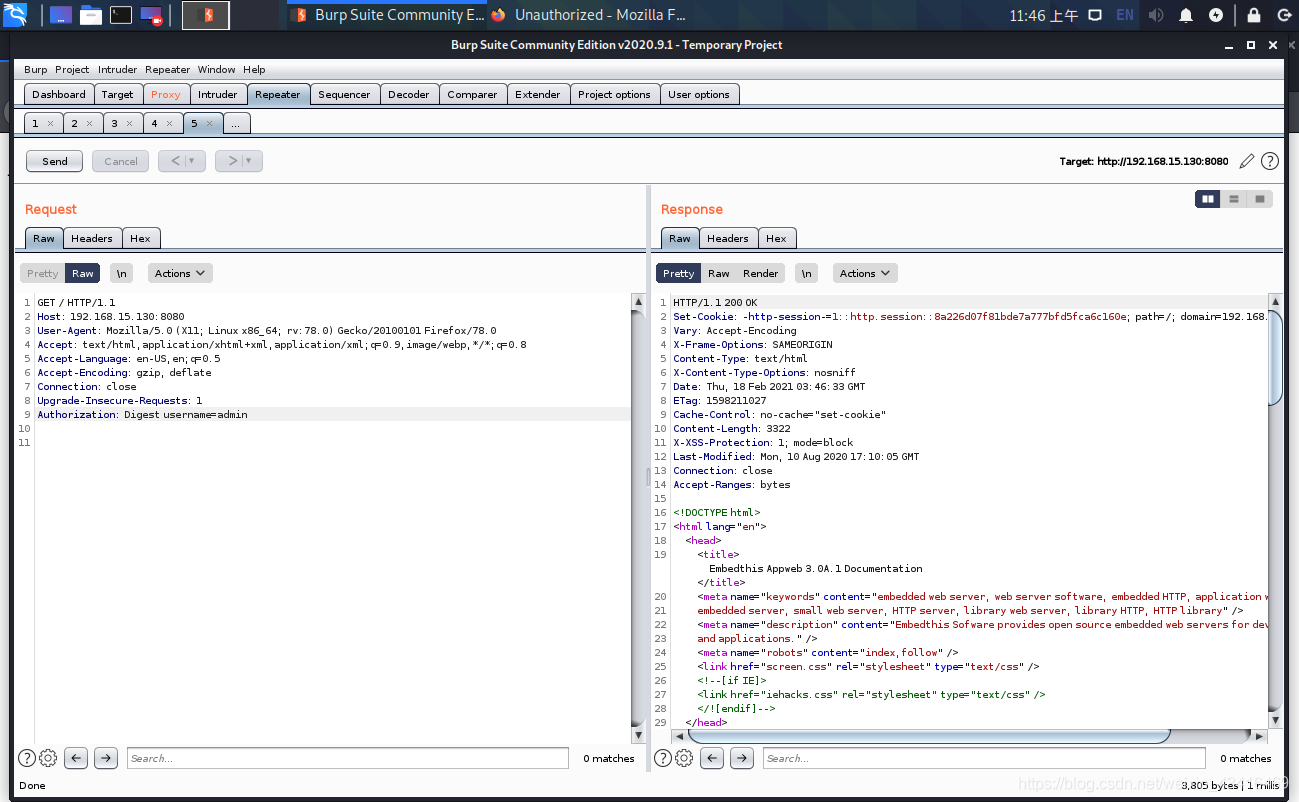Open Repeater help question mark near target
The height and width of the screenshot is (802, 1299).
pyautogui.click(x=1270, y=161)
